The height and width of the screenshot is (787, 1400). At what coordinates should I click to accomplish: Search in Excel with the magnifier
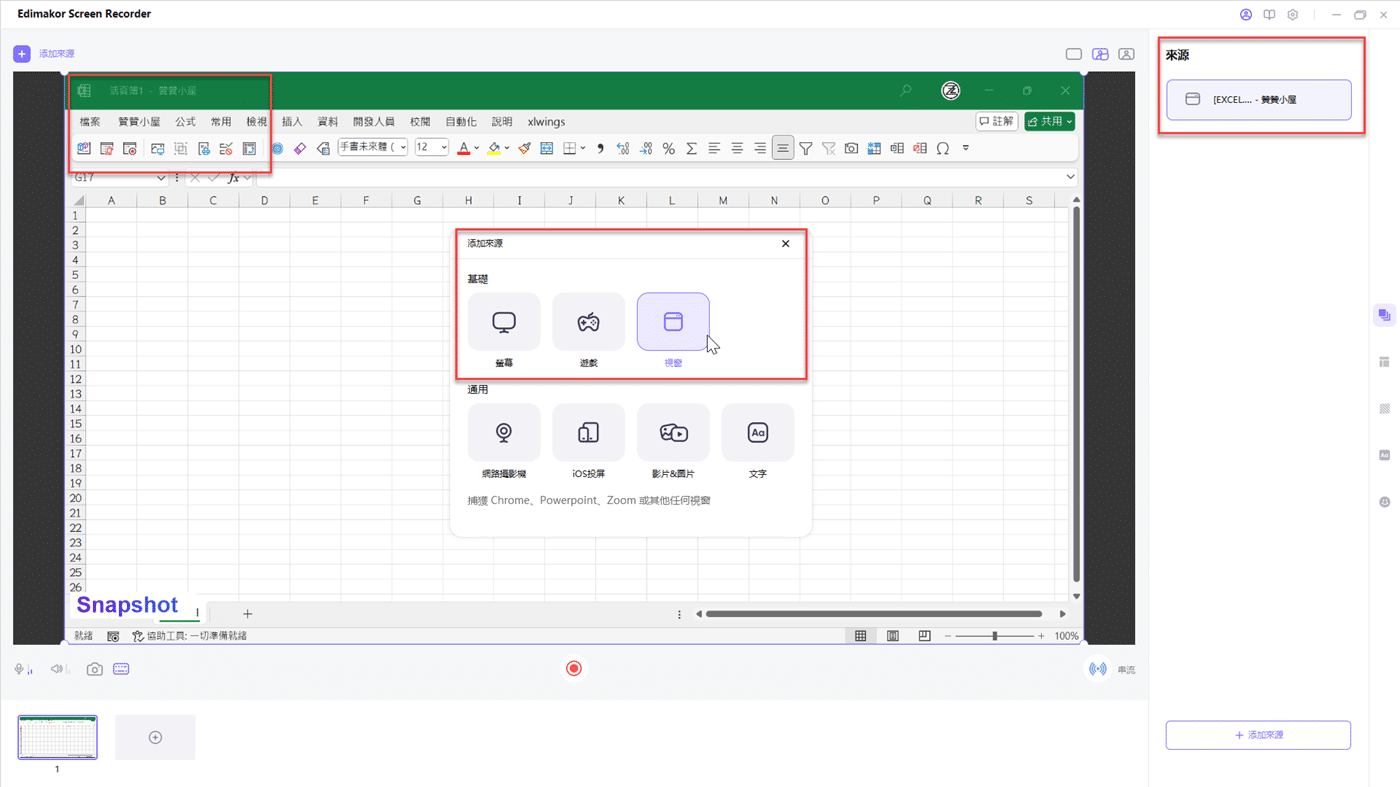click(x=906, y=91)
